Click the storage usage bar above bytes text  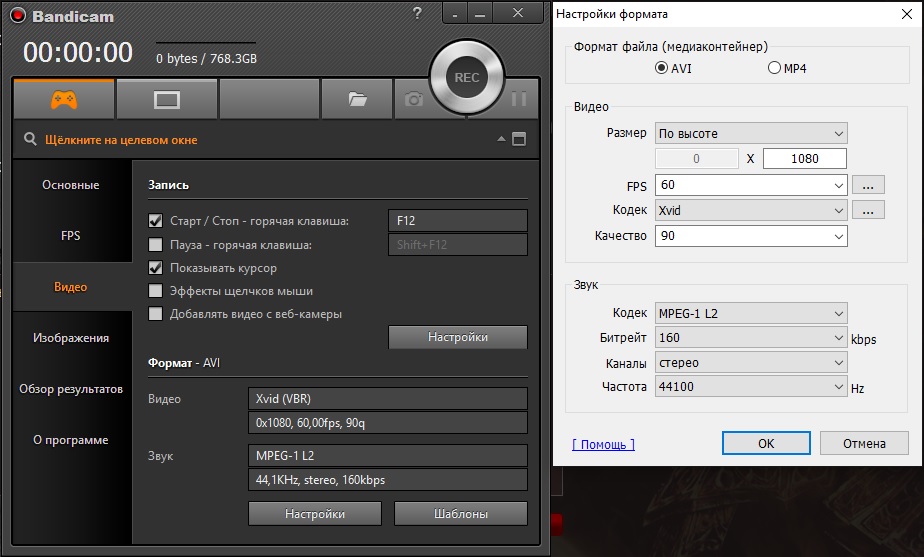[x=206, y=42]
